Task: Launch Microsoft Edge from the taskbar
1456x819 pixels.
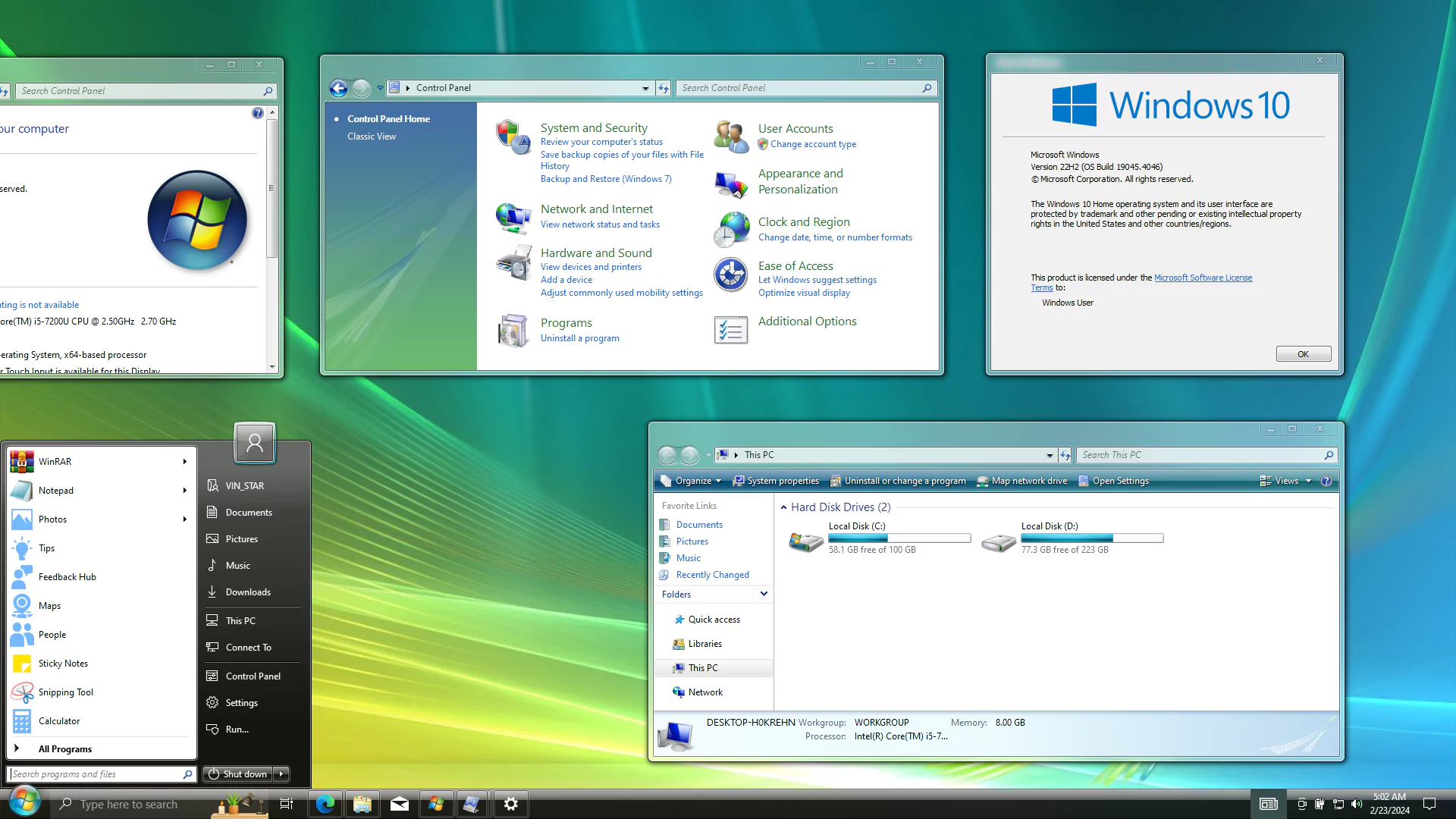Action: [325, 804]
